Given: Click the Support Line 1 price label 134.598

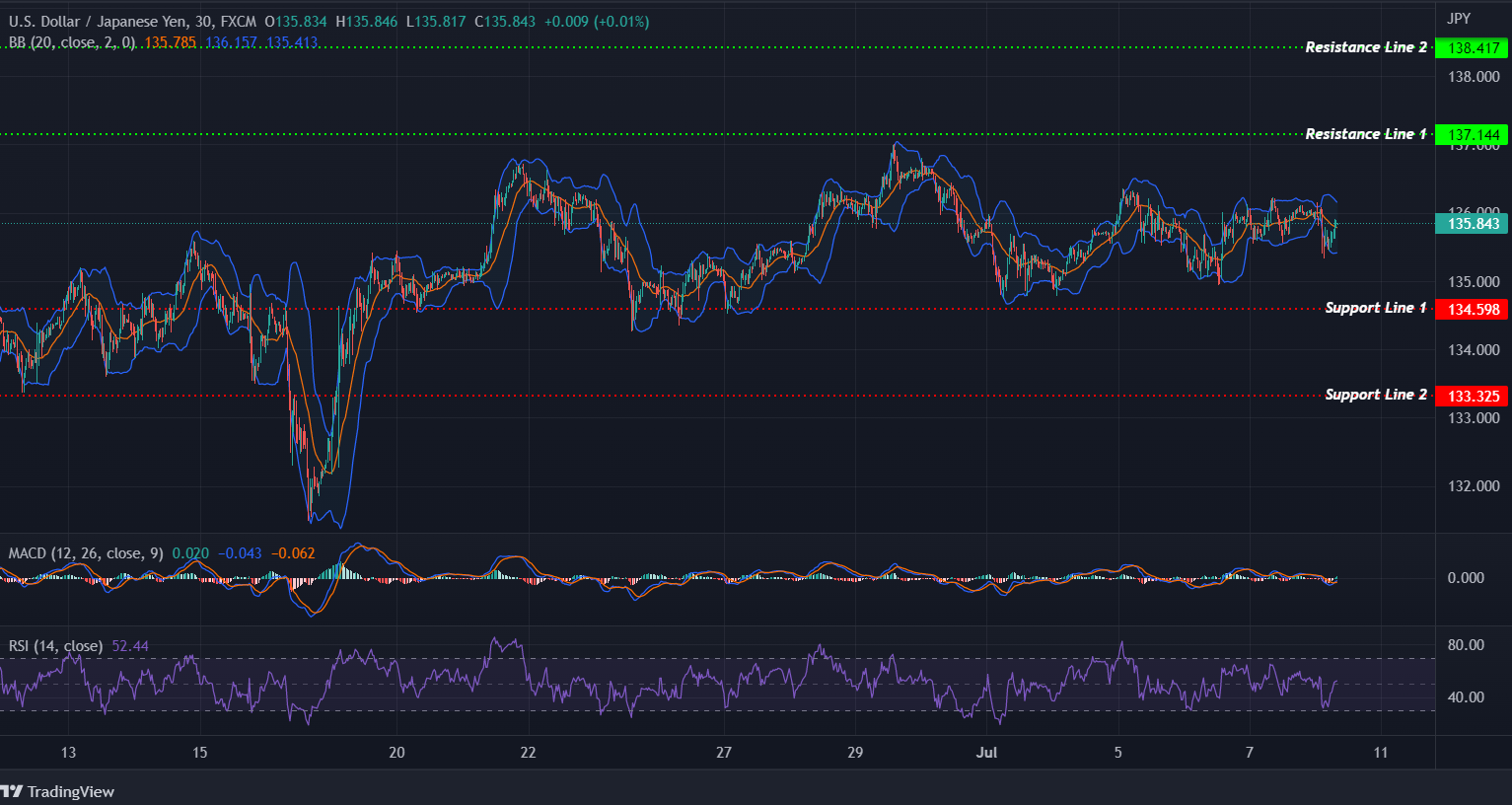Looking at the screenshot, I should click(x=1473, y=309).
